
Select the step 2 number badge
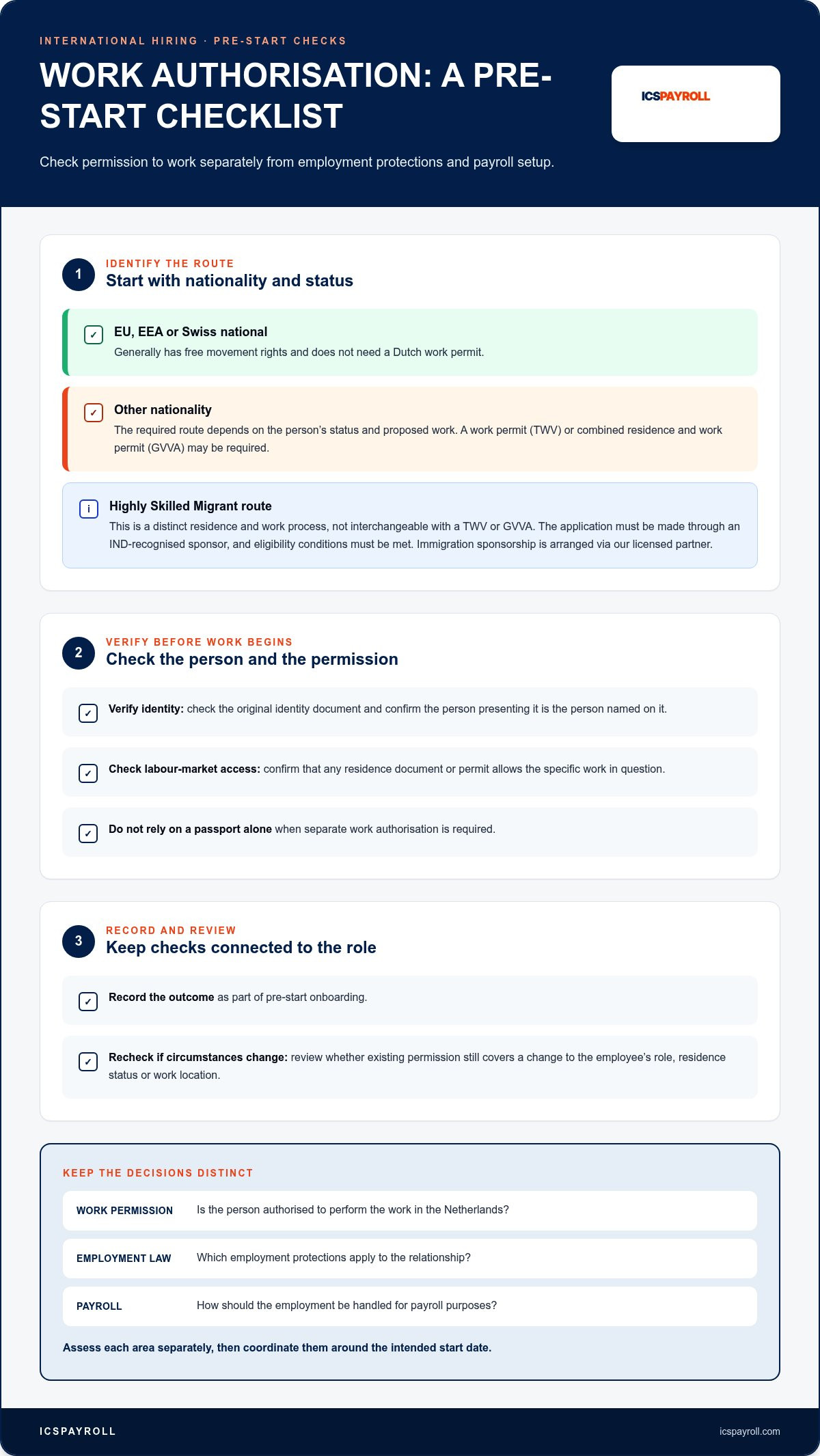click(x=79, y=653)
